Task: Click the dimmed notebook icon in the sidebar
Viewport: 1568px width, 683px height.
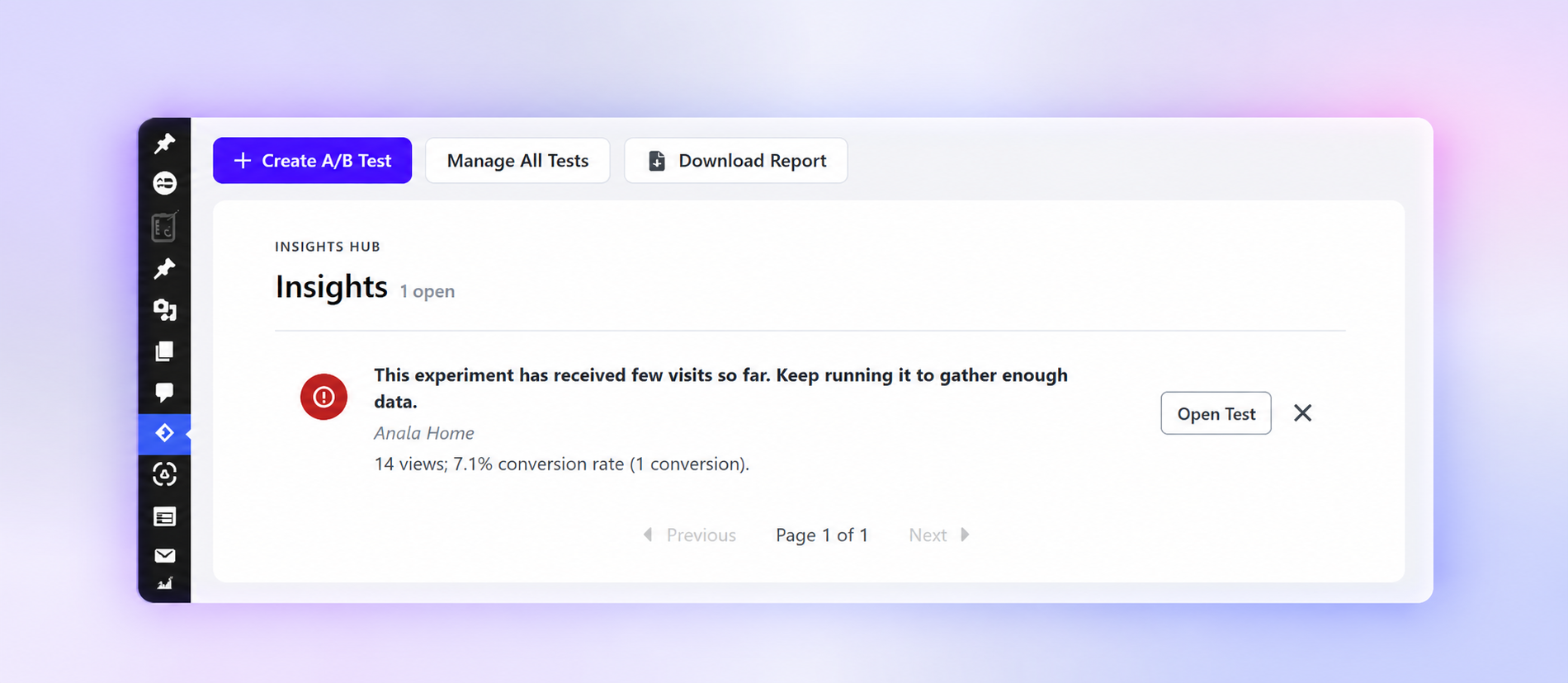Action: coord(164,227)
